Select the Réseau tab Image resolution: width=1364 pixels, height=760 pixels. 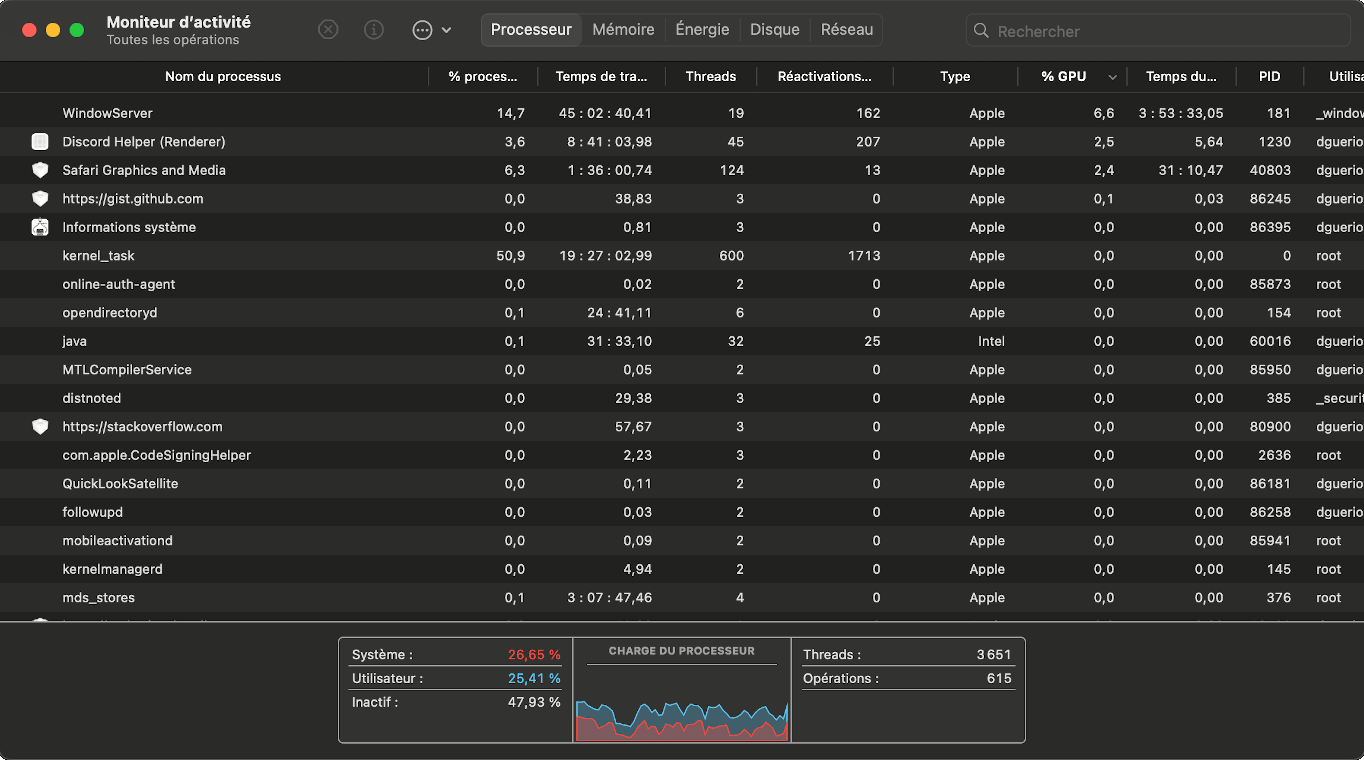pos(847,30)
